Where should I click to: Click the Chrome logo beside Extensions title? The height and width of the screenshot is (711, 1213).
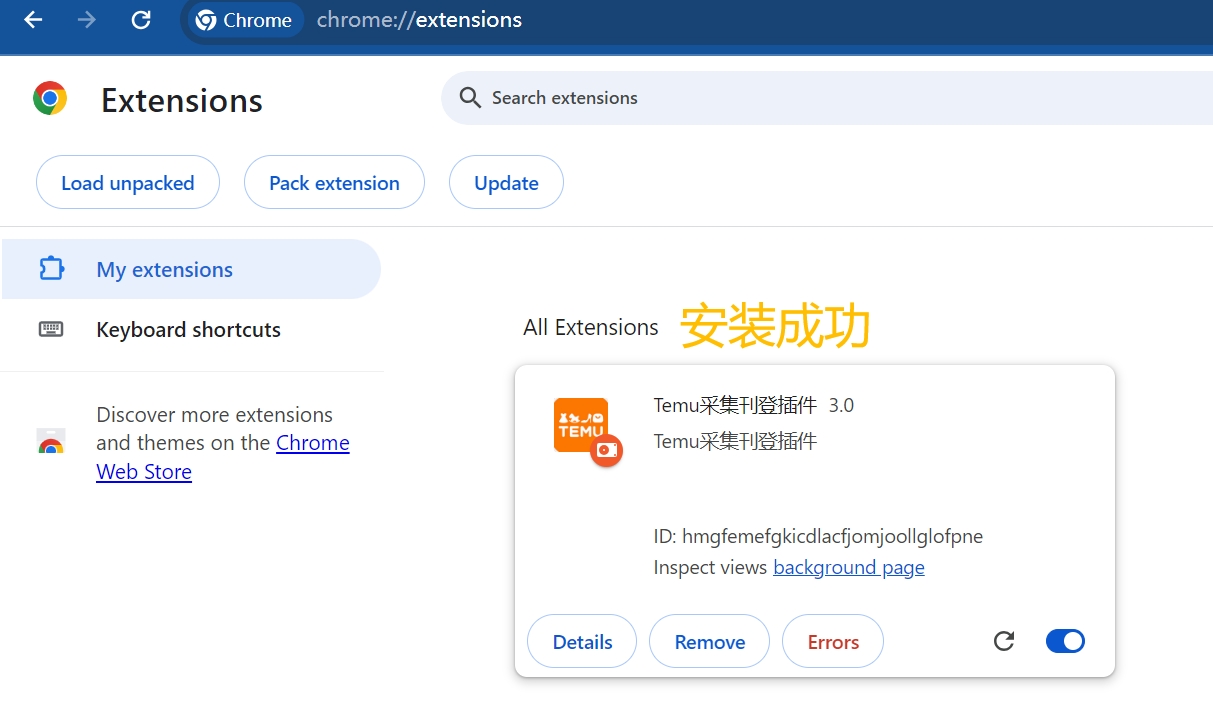tap(50, 99)
